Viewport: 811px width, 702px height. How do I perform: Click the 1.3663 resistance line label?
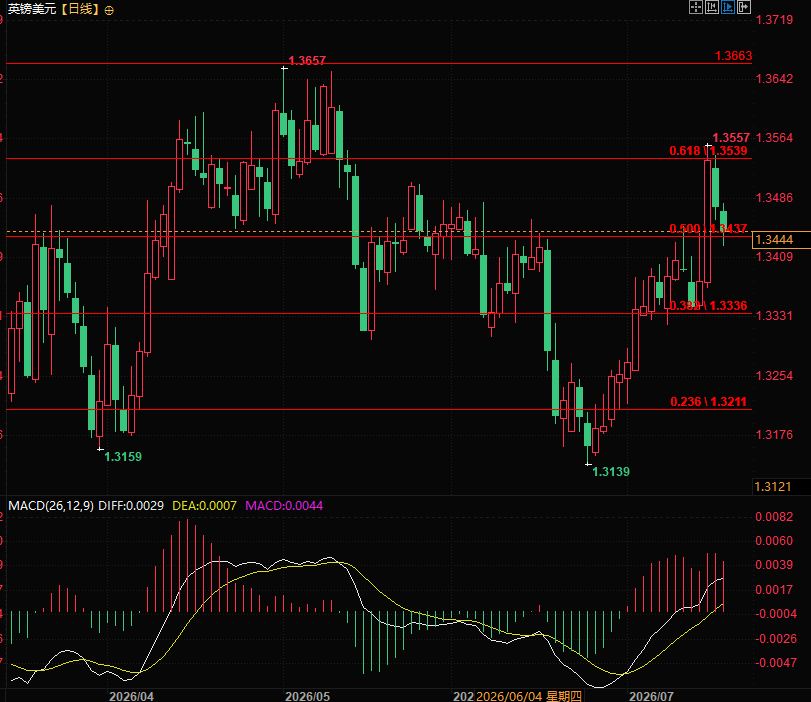pyautogui.click(x=733, y=56)
